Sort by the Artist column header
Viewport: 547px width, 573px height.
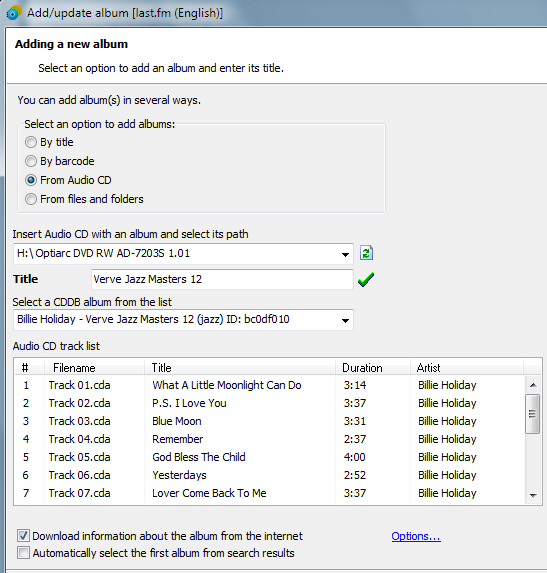click(x=467, y=367)
